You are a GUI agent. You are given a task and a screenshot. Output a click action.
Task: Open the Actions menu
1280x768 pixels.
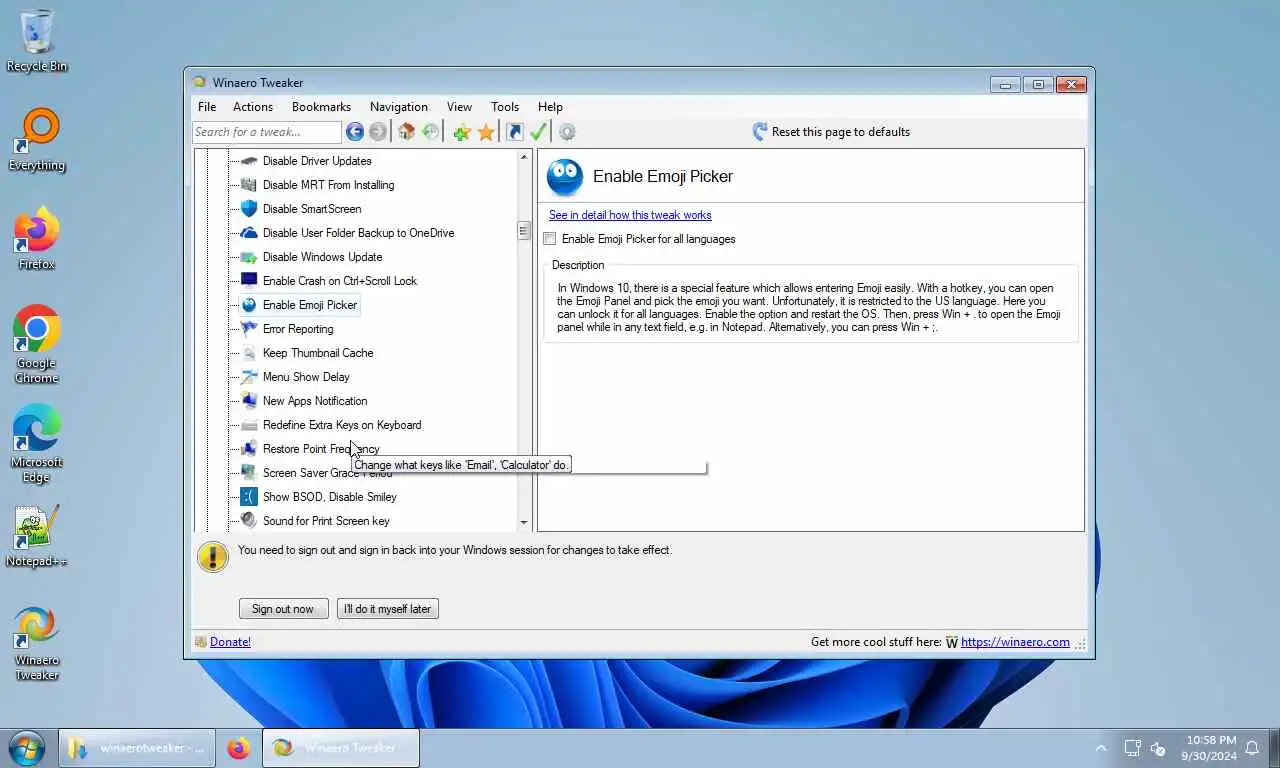click(x=253, y=107)
